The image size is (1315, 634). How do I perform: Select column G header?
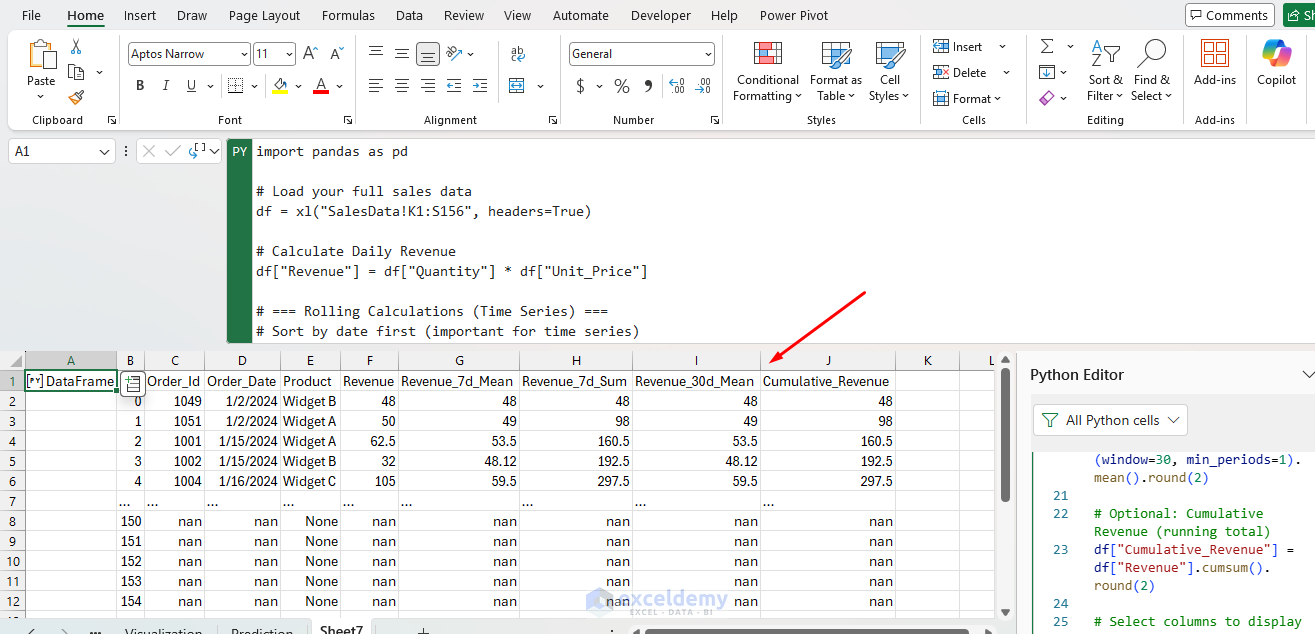pyautogui.click(x=458, y=360)
